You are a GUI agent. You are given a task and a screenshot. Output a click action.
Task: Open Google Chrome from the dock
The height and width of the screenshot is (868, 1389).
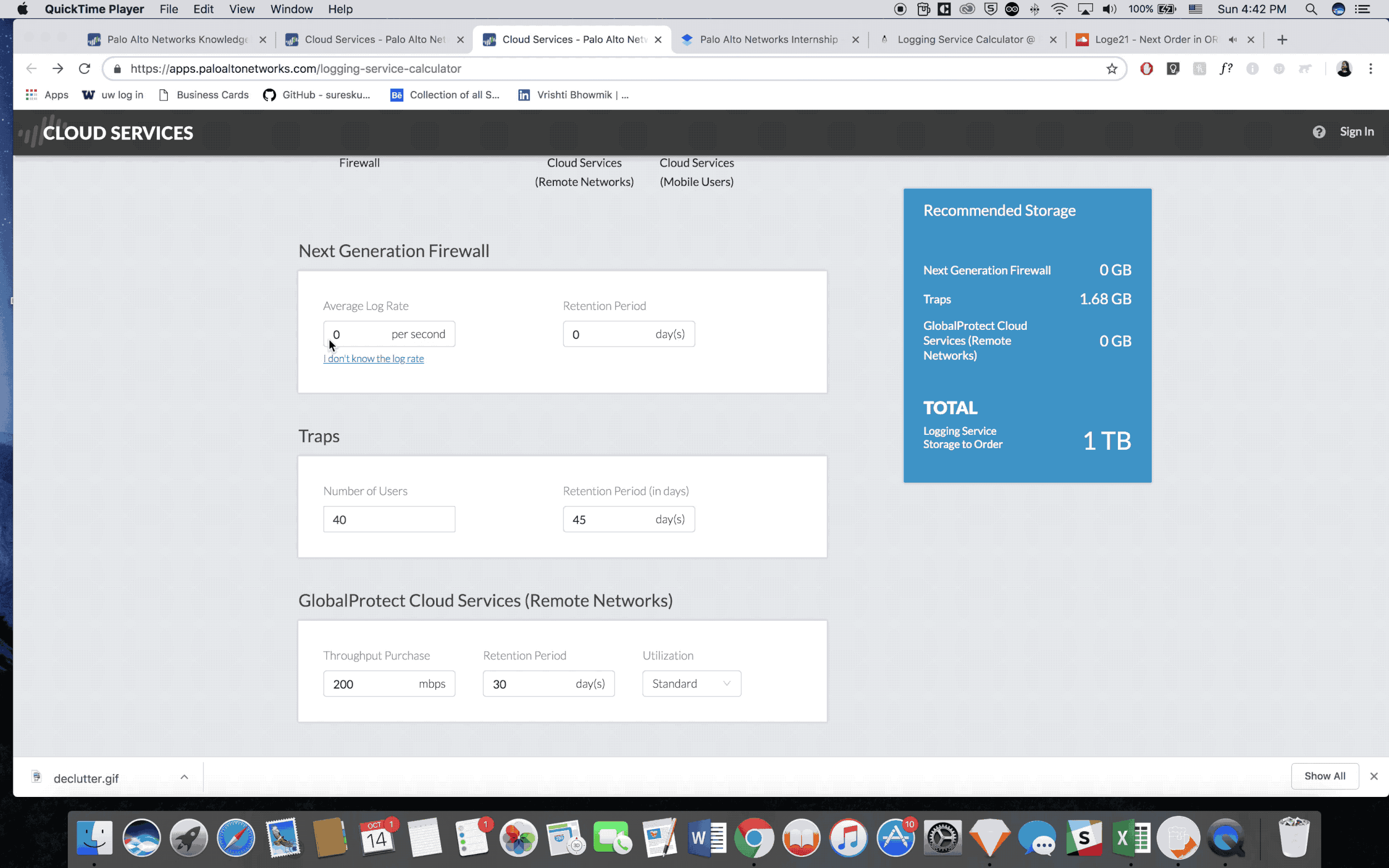click(754, 838)
